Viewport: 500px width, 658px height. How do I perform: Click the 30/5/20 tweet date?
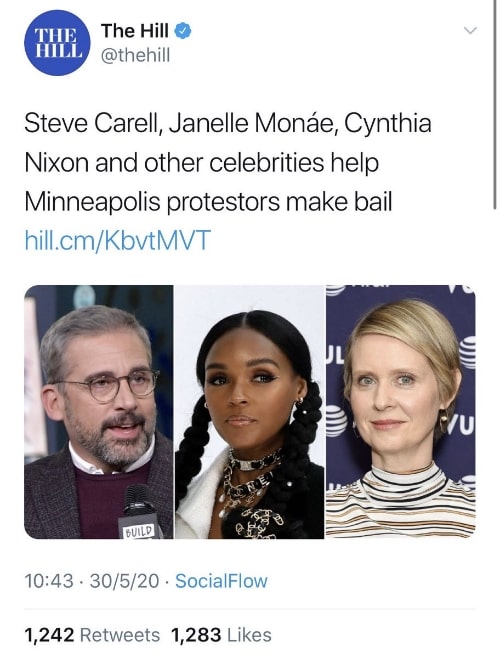click(x=124, y=581)
